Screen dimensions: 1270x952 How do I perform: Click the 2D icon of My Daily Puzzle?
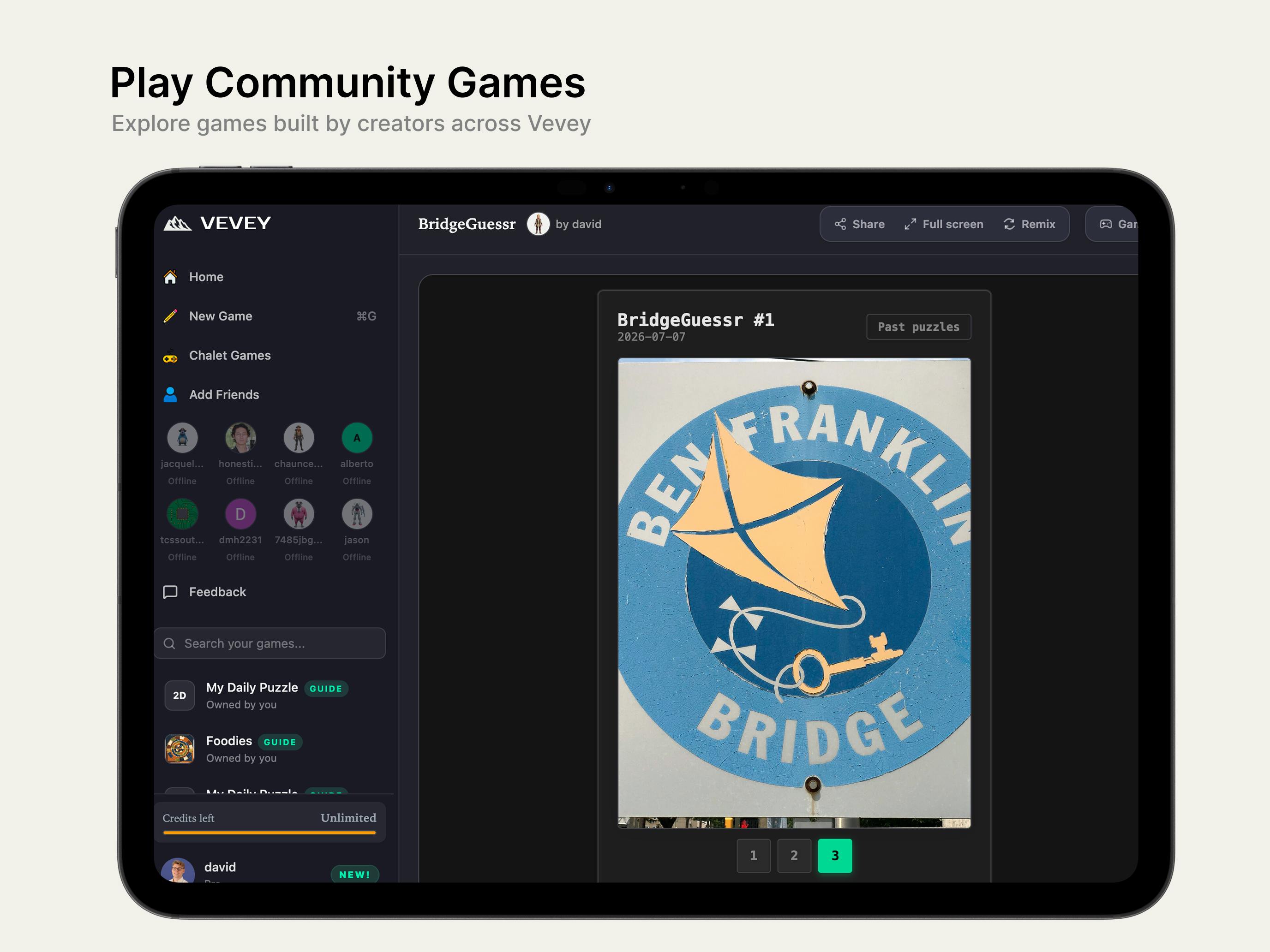point(180,696)
